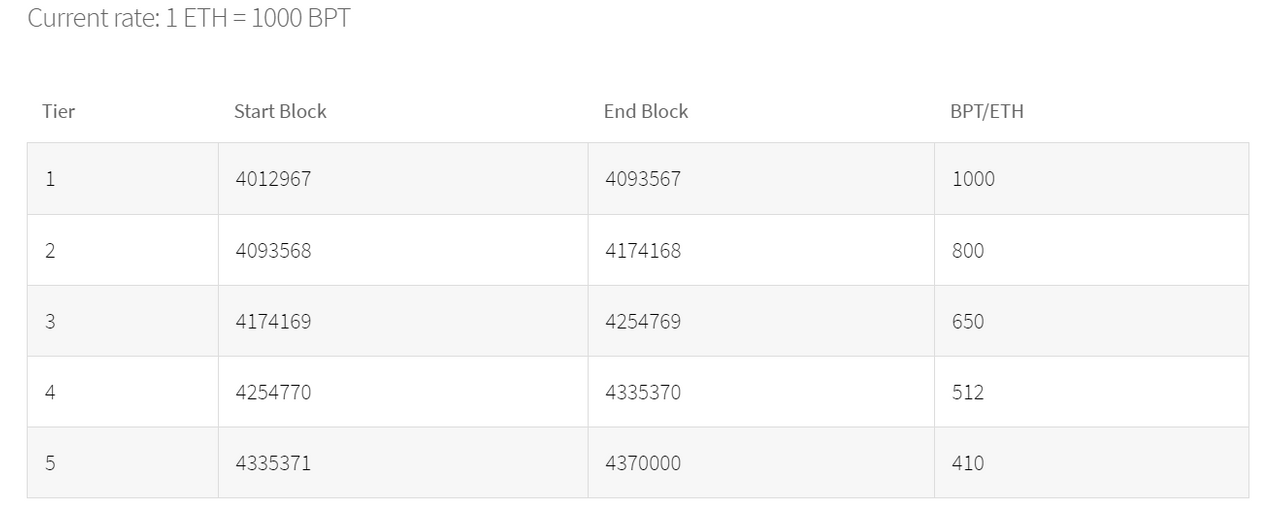This screenshot has width=1280, height=532.
Task: Select tier 1 start block 4012967
Action: [403, 179]
